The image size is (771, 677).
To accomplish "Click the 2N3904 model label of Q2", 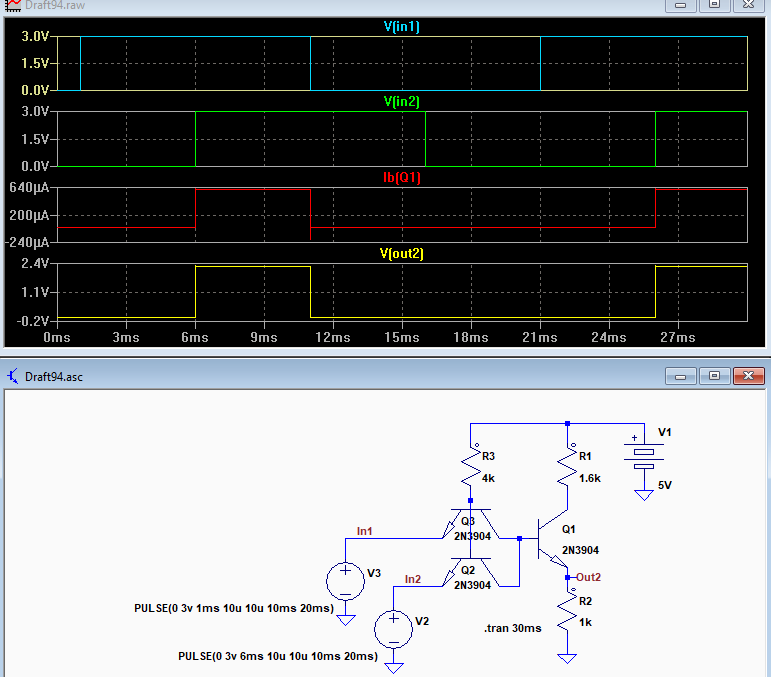I will coord(472,585).
